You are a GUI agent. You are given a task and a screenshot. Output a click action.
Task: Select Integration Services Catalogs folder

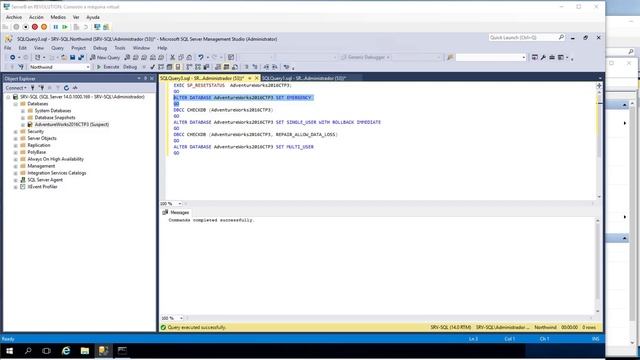pos(57,173)
